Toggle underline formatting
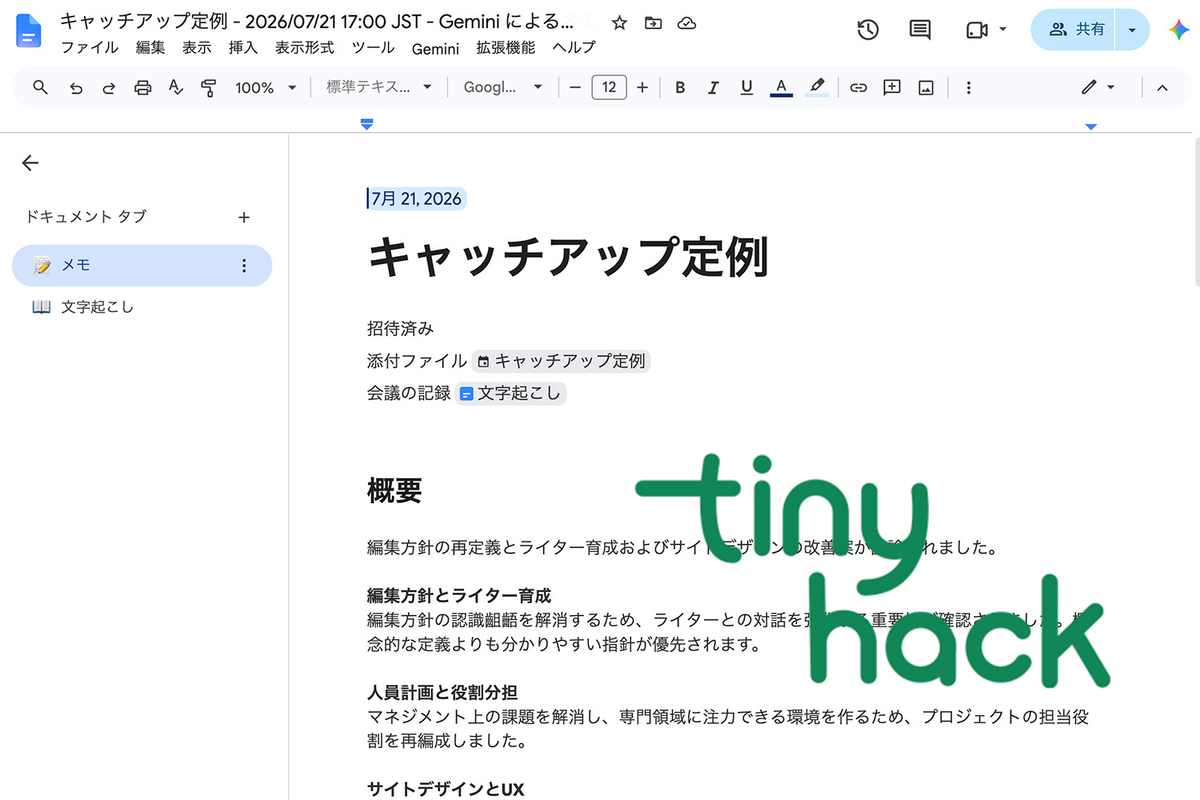 (746, 88)
